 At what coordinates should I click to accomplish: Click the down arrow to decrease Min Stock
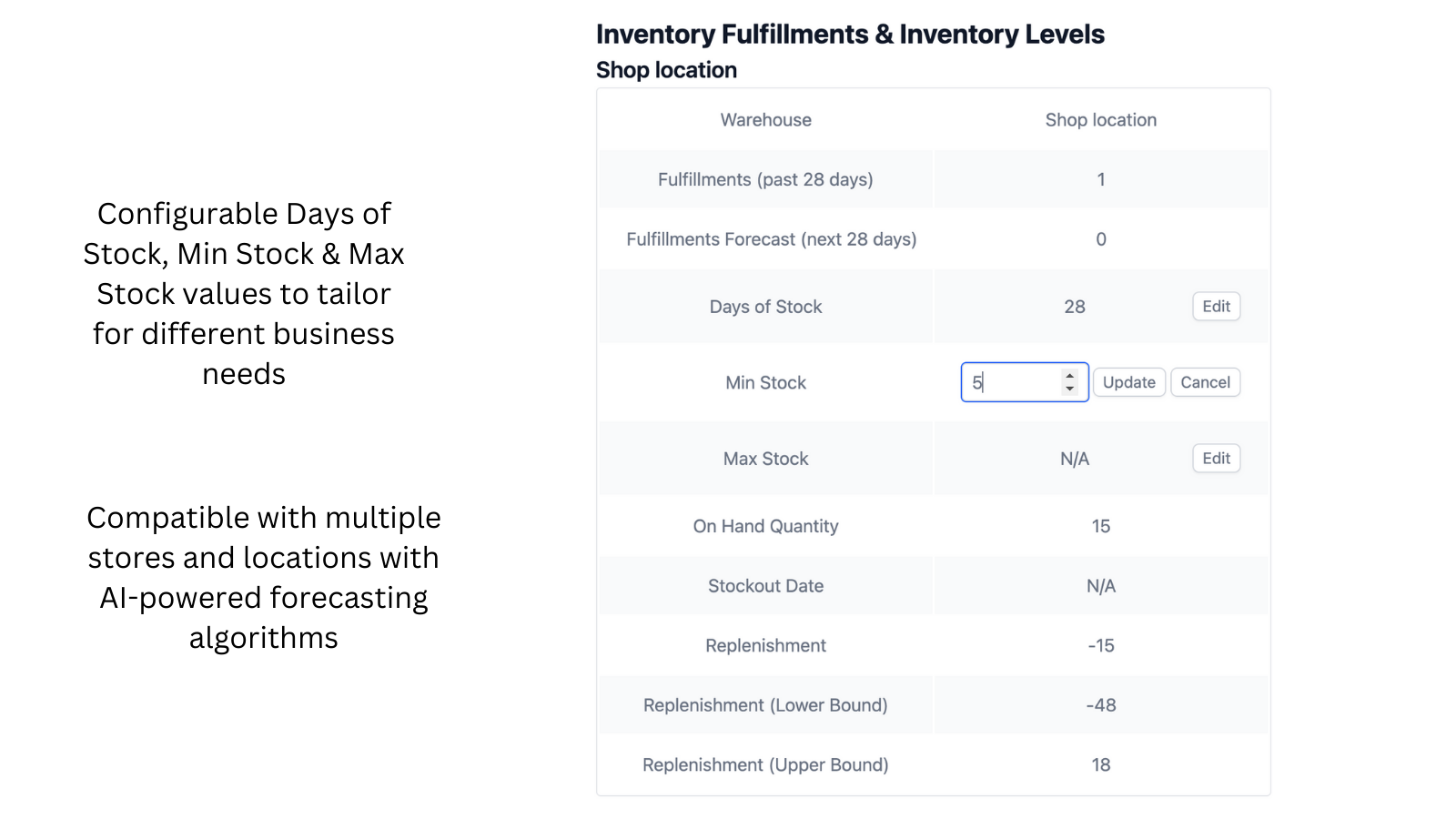click(x=1069, y=389)
